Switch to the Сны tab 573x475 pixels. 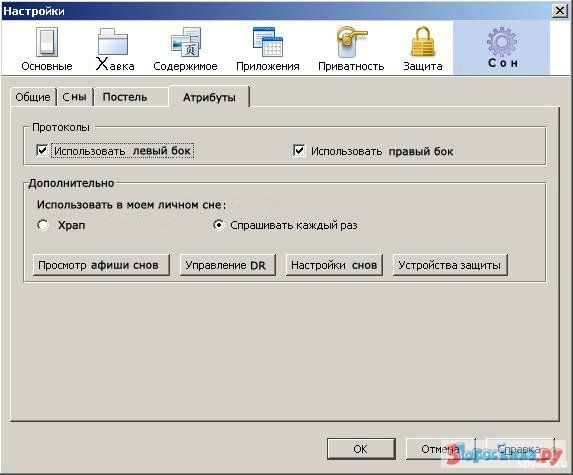(x=75, y=97)
